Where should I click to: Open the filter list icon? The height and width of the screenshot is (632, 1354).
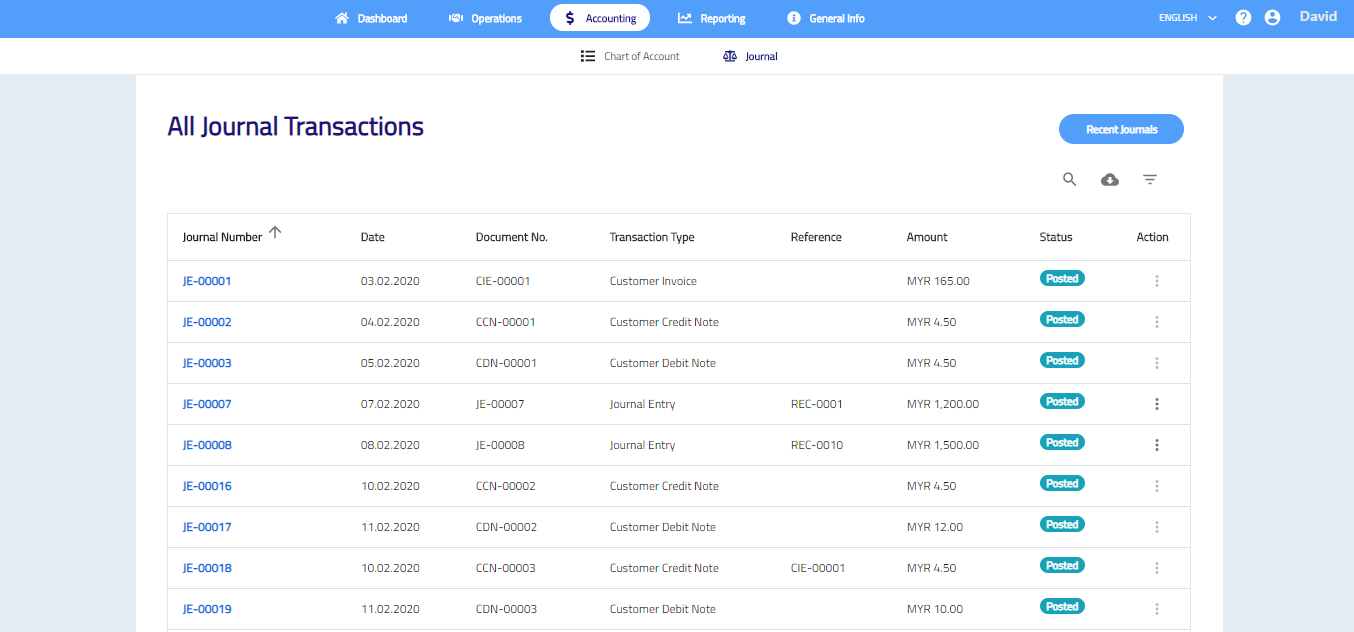(1150, 180)
